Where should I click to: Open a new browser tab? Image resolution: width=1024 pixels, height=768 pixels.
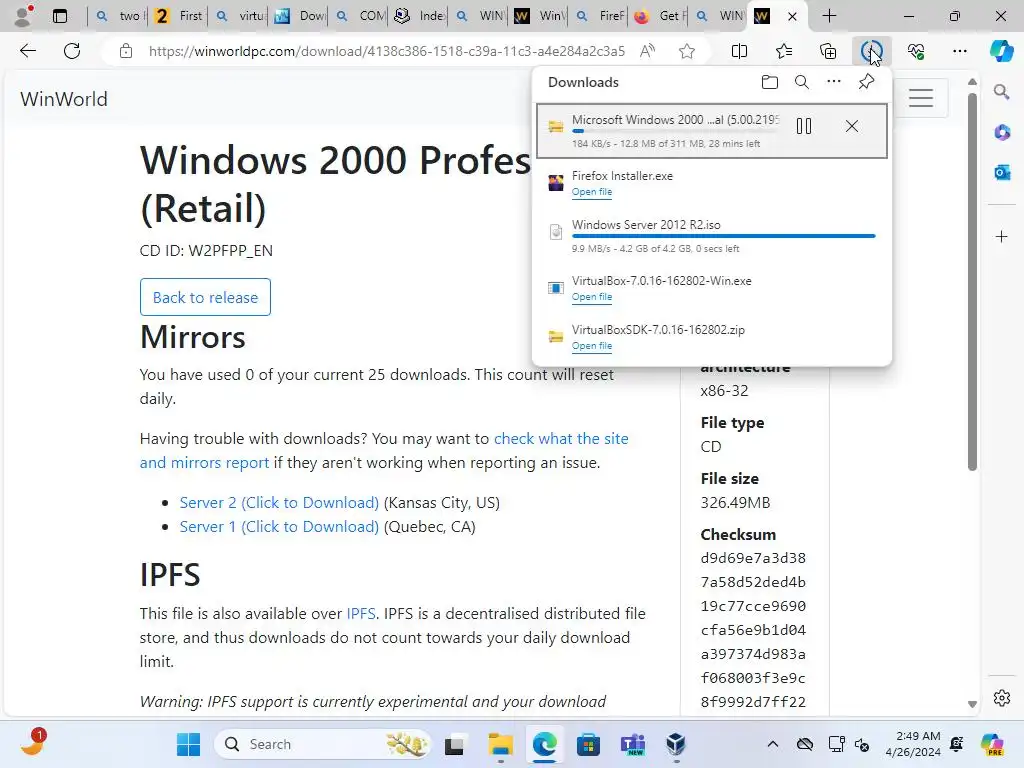point(829,16)
